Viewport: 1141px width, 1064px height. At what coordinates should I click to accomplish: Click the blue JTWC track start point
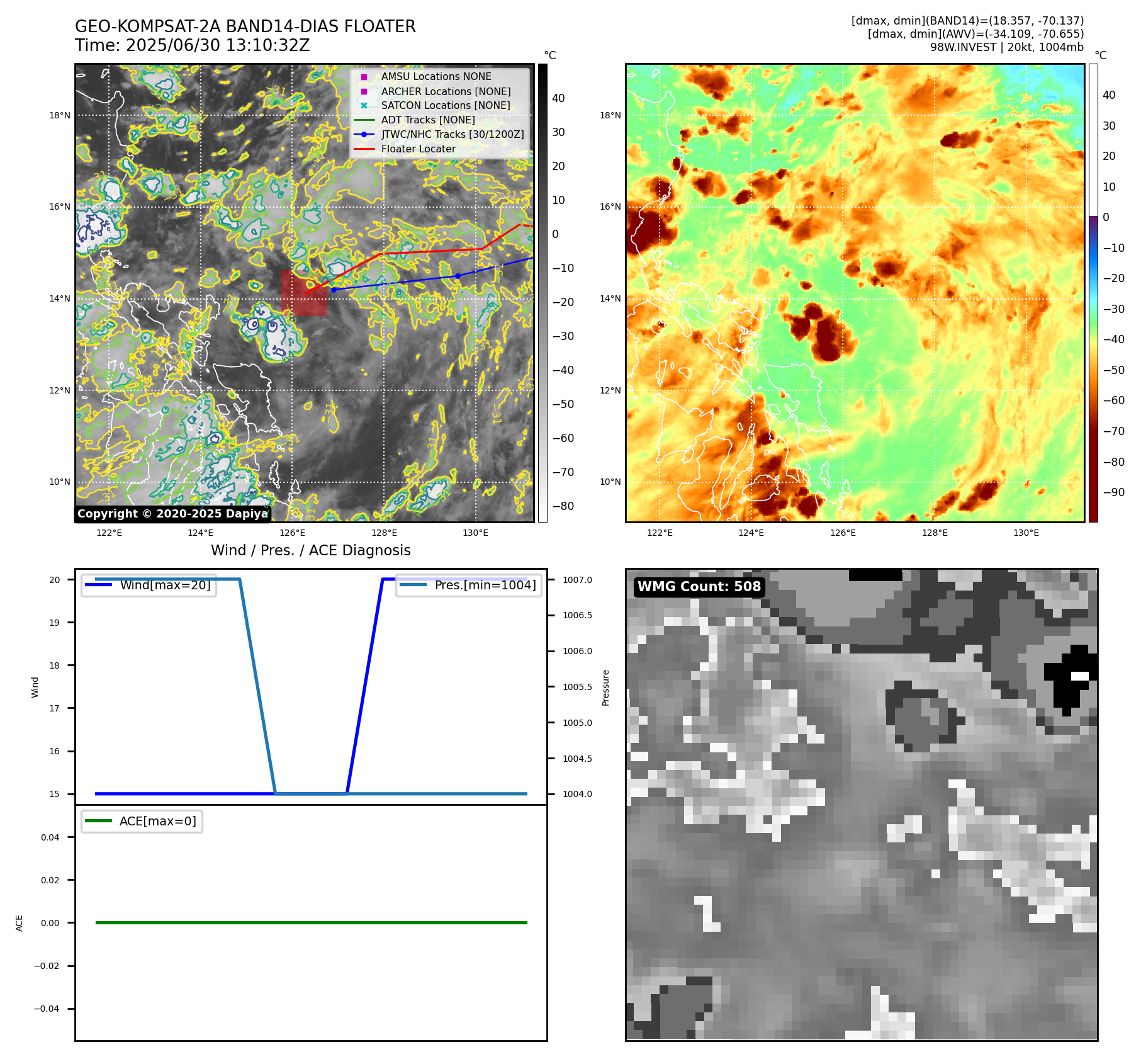[x=334, y=290]
